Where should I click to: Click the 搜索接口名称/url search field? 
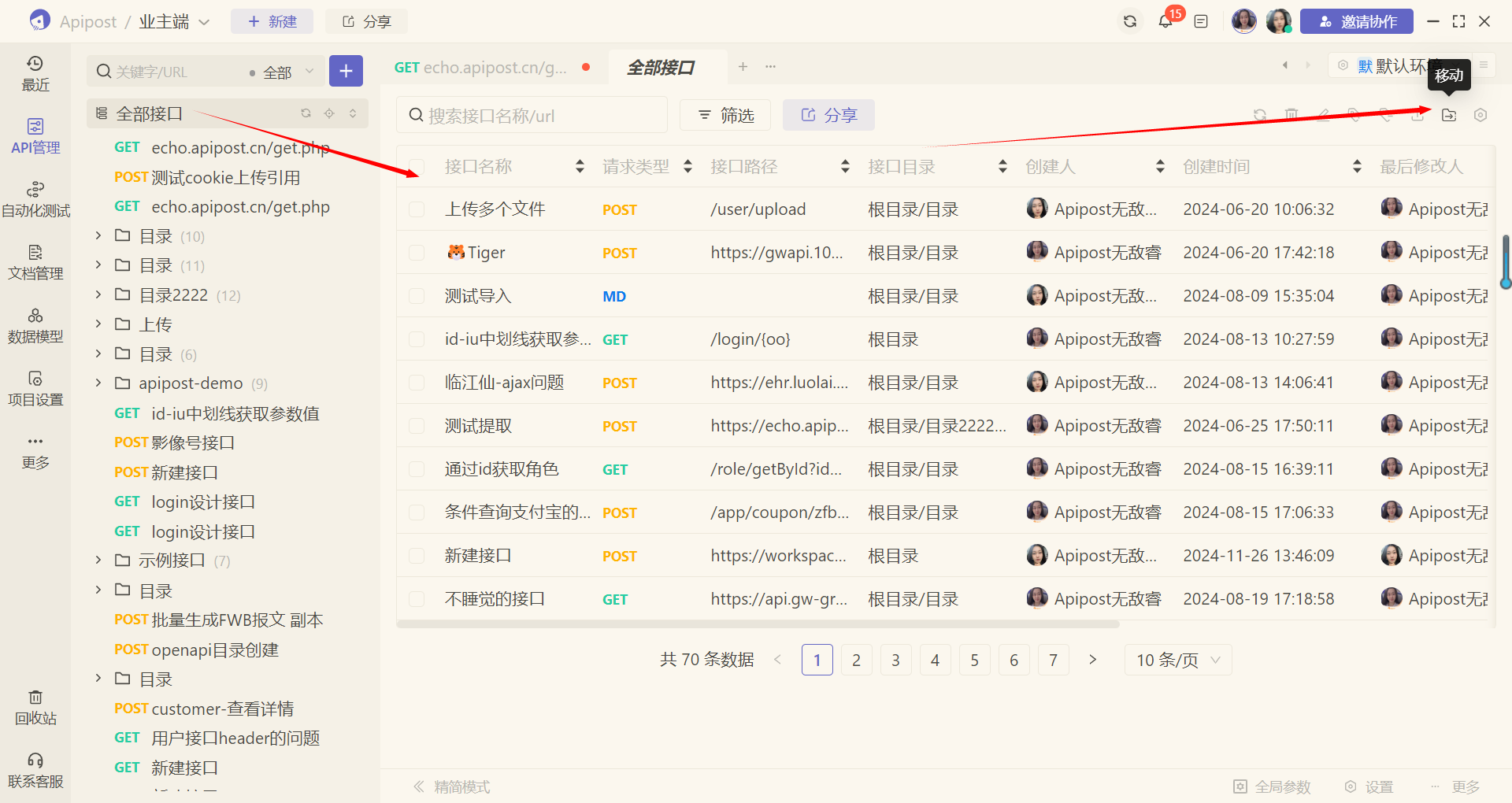[532, 115]
